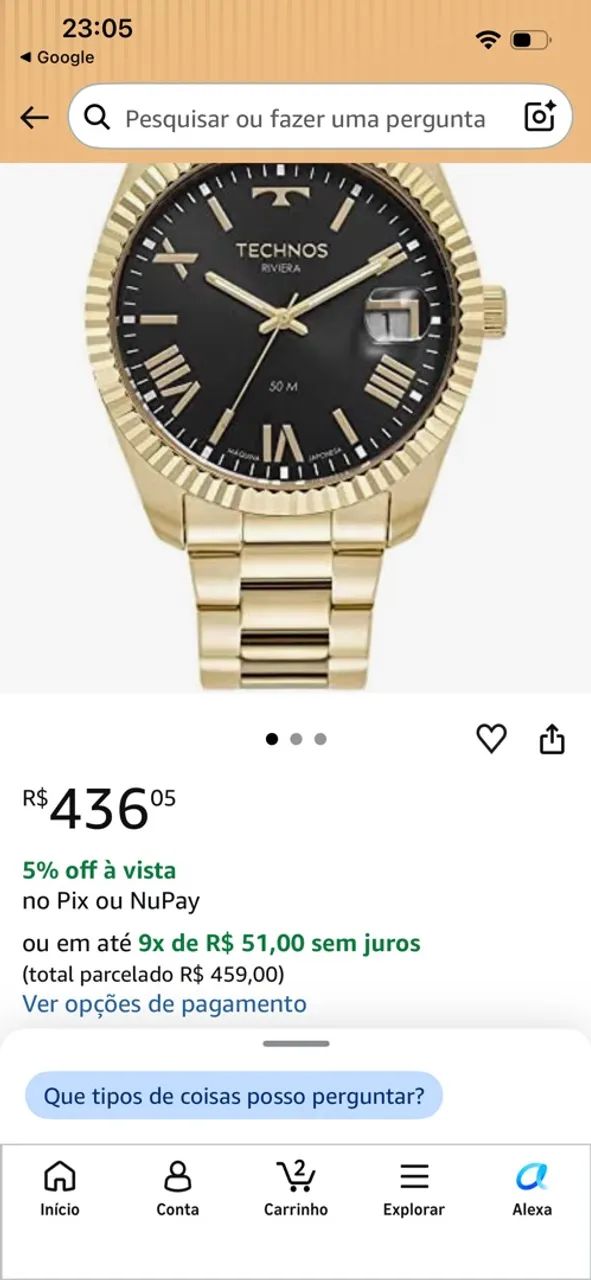Click Ver opções de pagamento link
This screenshot has width=591, height=1280.
click(x=165, y=1003)
